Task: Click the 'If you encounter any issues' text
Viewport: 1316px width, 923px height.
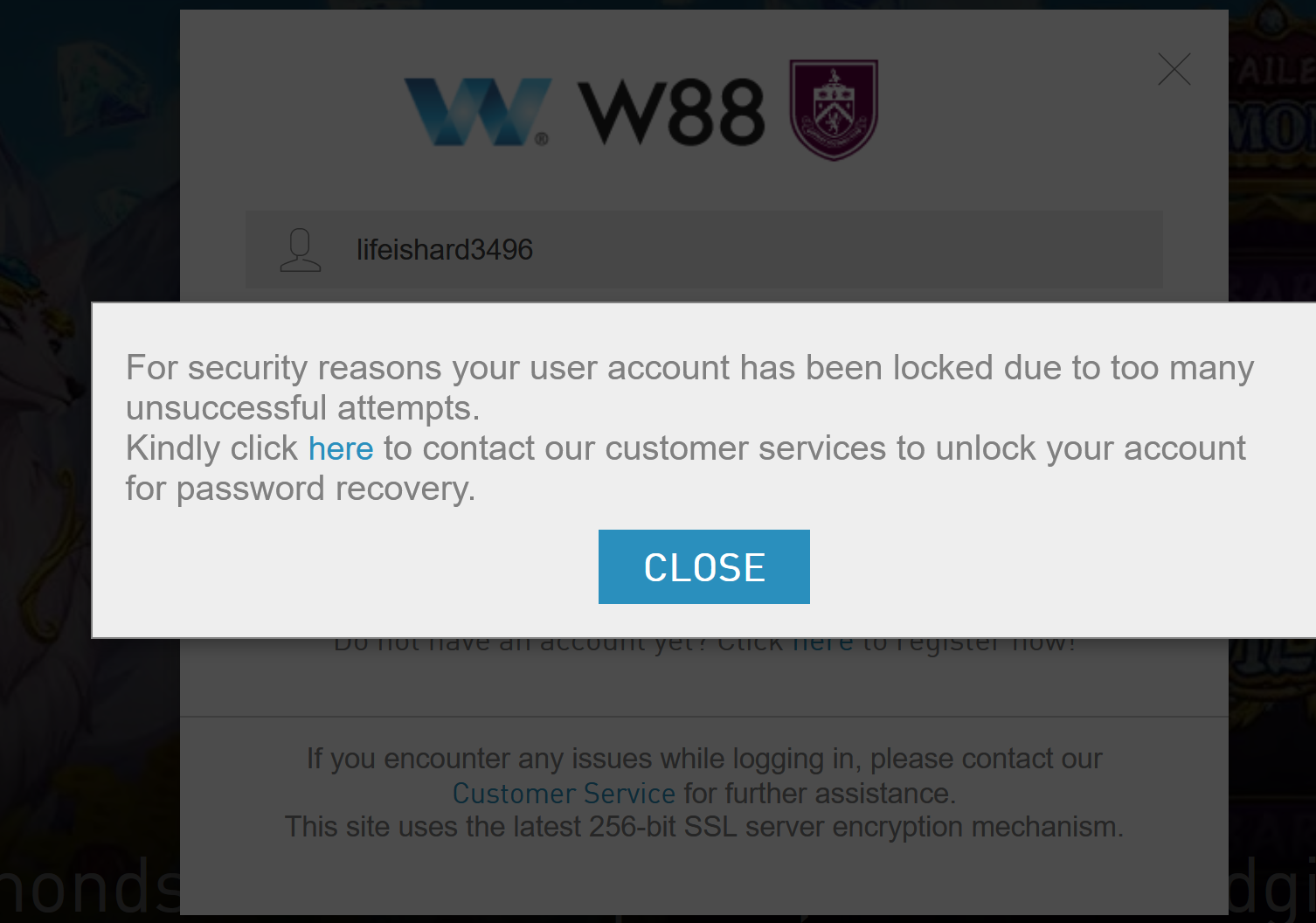Action: [x=703, y=759]
